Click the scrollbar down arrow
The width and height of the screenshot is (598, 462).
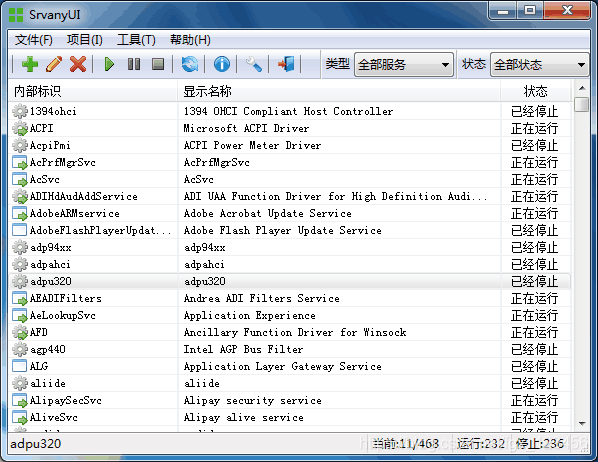582,423
